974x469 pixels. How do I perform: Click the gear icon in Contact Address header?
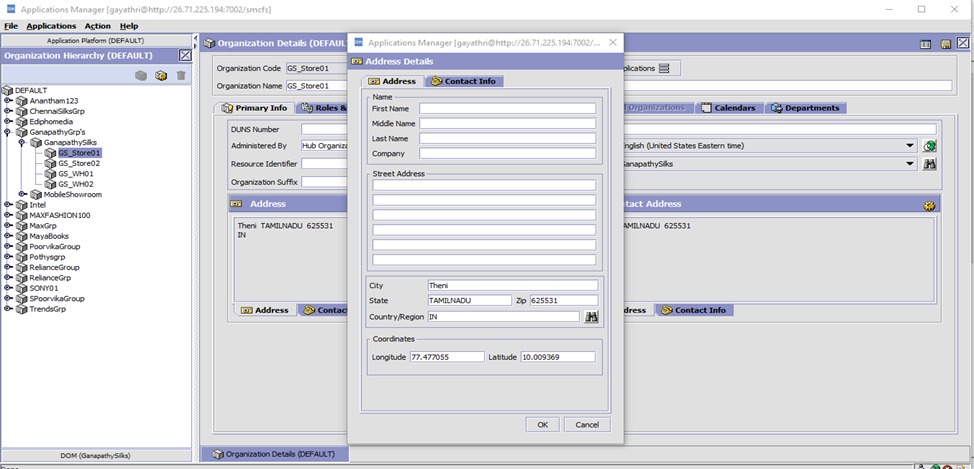coord(929,204)
